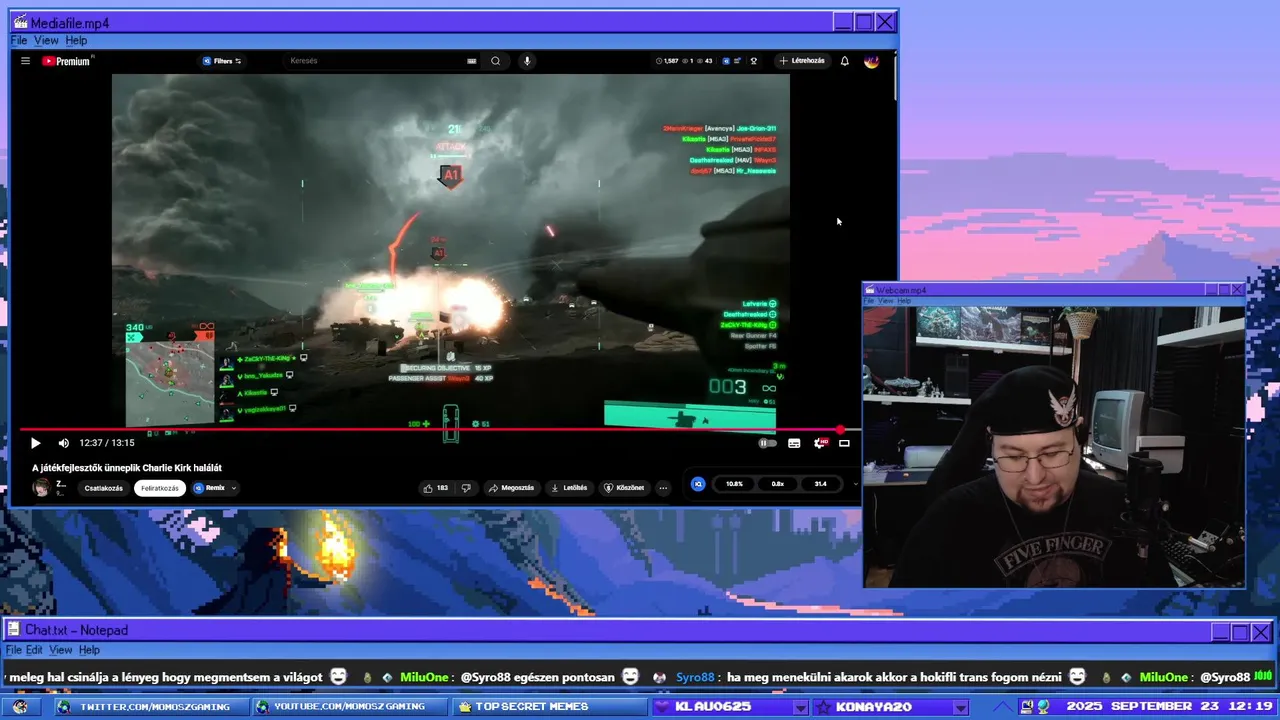The image size is (1280, 720).
Task: Open View menu in Chat.txt Notepad
Action: (x=60, y=650)
